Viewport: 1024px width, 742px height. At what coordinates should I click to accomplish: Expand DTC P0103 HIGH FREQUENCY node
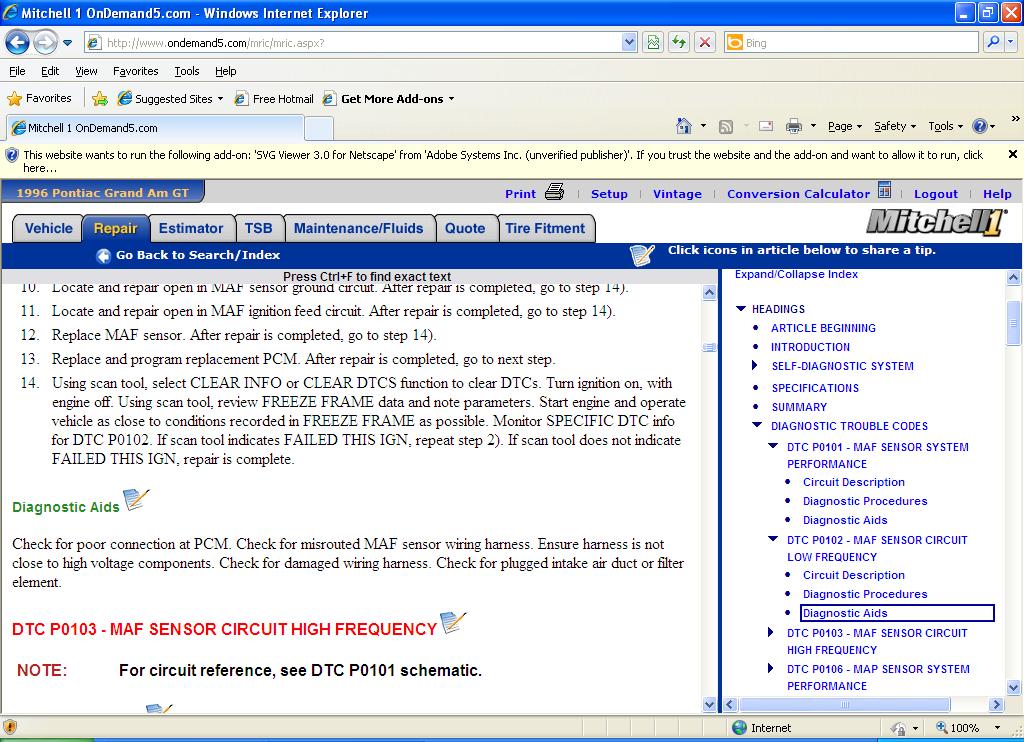pyautogui.click(x=771, y=632)
